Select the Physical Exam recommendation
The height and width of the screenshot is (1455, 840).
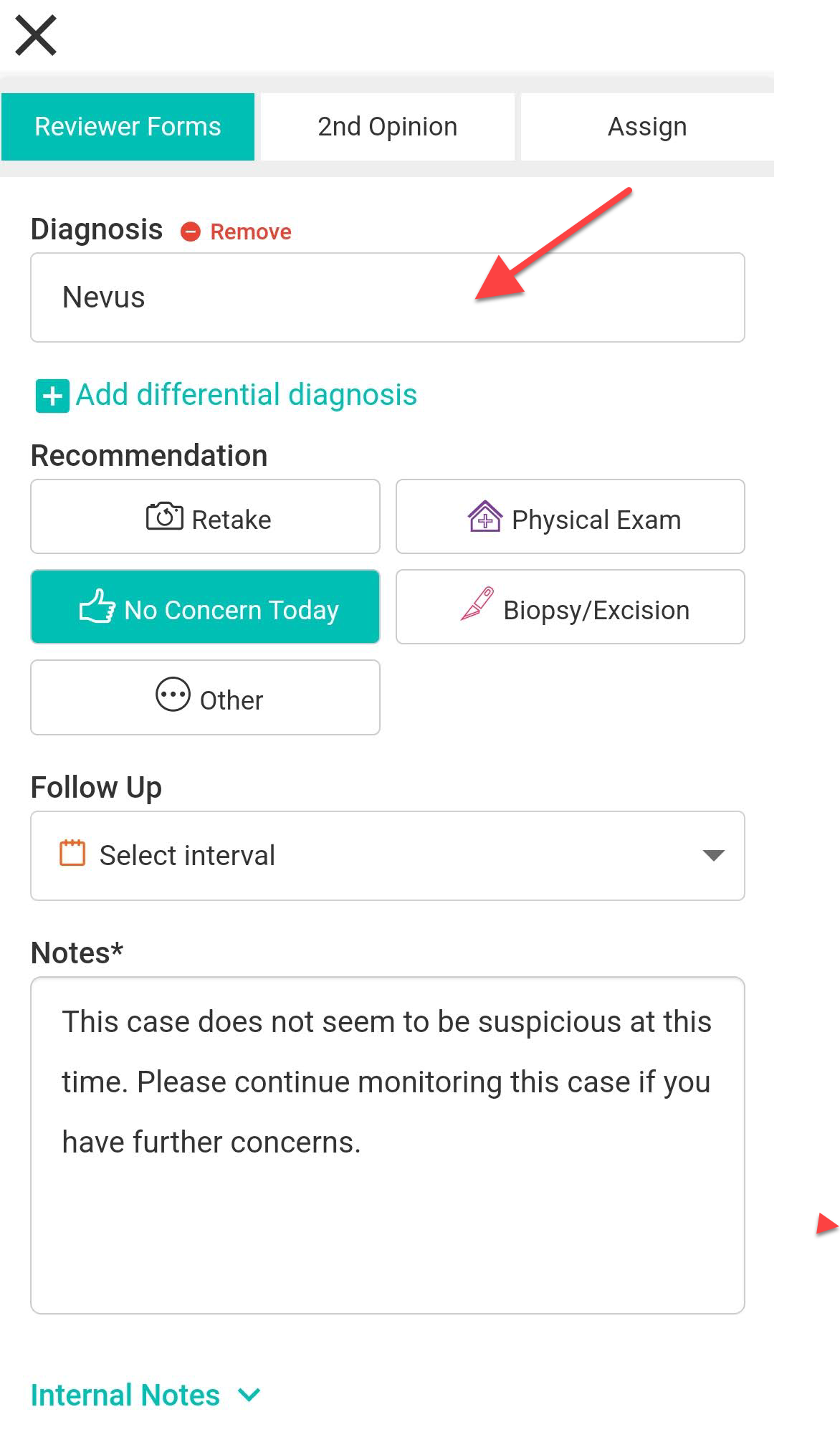[571, 517]
